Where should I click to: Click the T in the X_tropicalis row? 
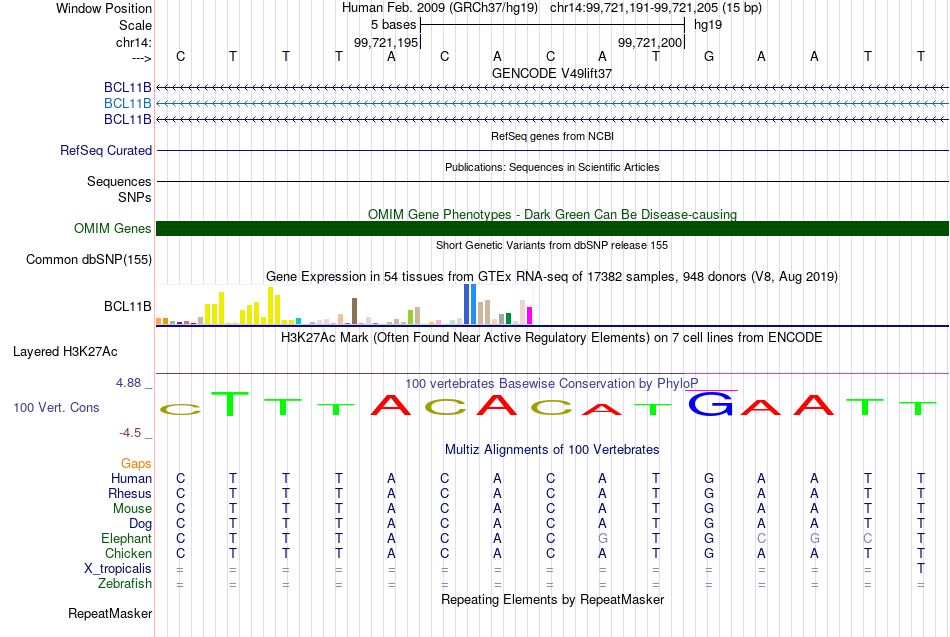920,569
